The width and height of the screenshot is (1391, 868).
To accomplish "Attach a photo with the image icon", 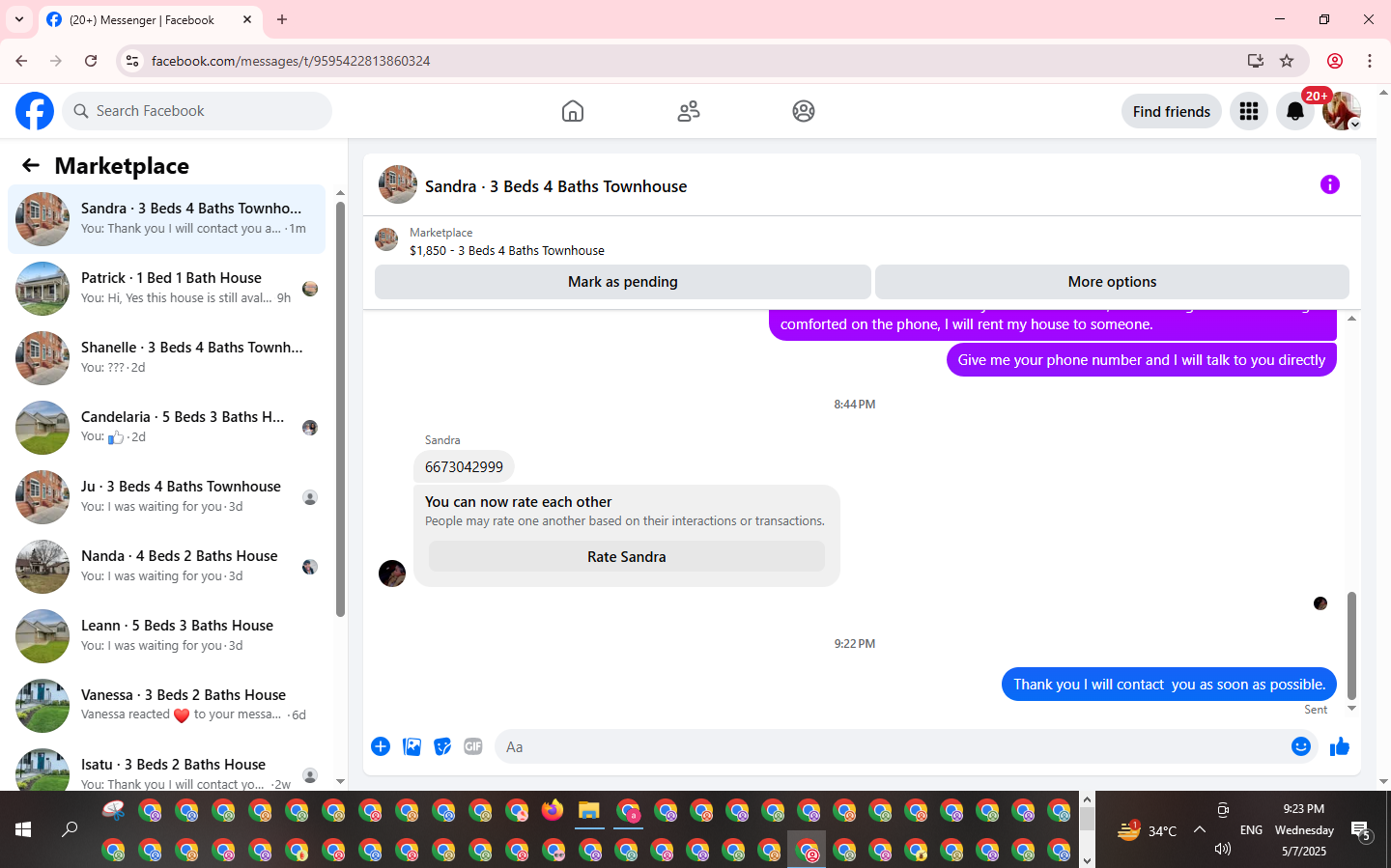I will [x=412, y=746].
